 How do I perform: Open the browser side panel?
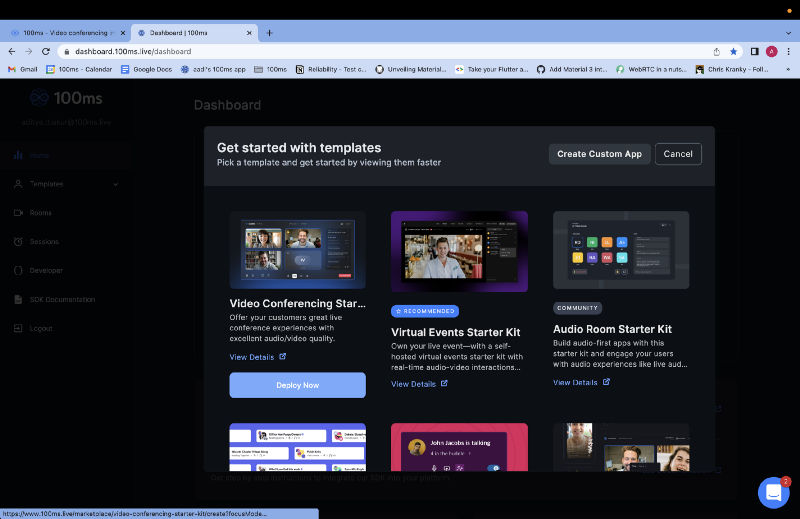[755, 52]
